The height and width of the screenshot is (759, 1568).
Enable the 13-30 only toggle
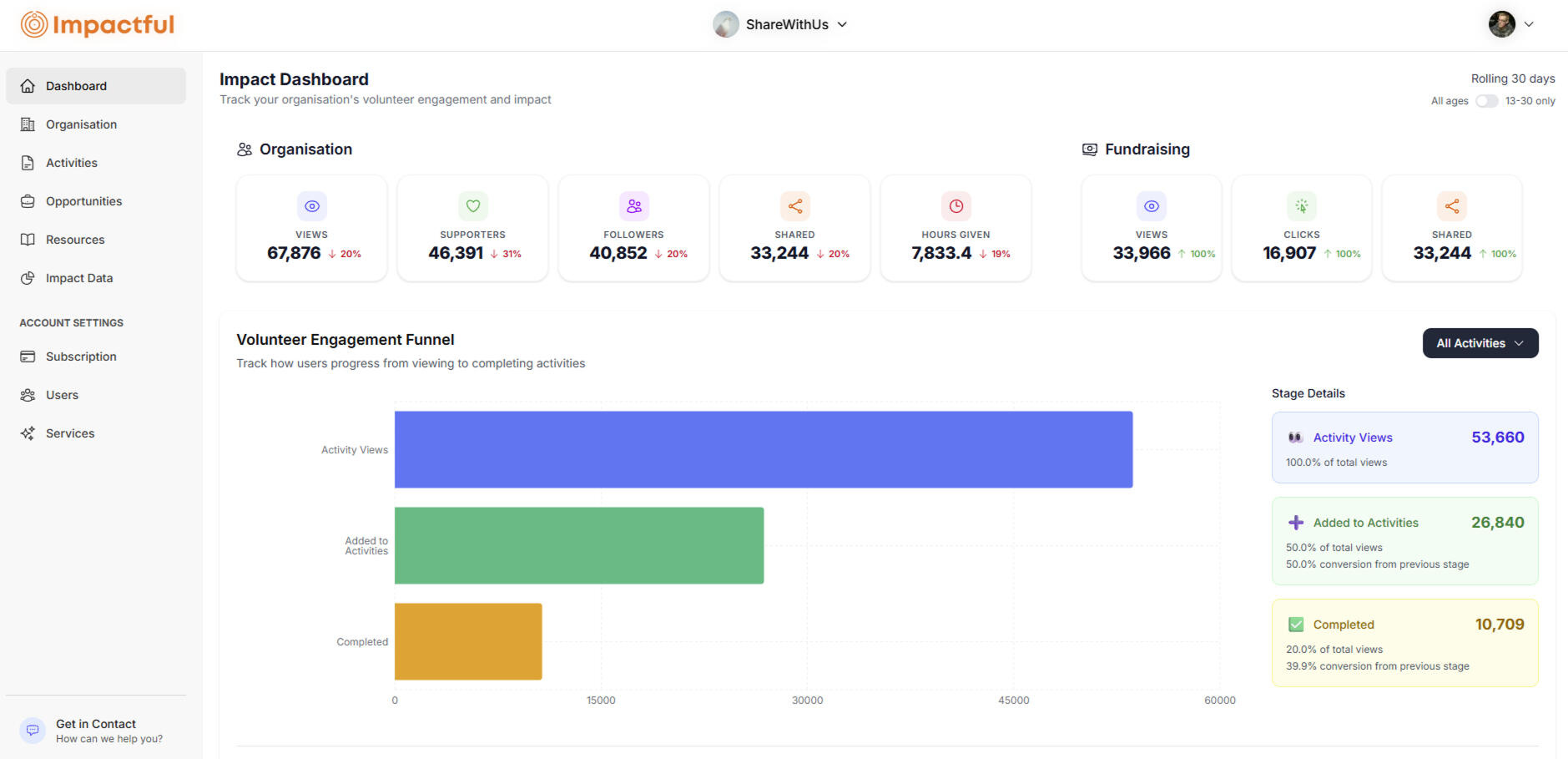coord(1487,100)
